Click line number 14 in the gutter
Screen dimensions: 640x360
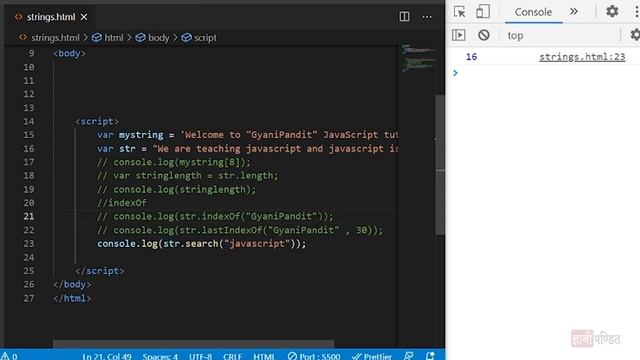[29, 121]
